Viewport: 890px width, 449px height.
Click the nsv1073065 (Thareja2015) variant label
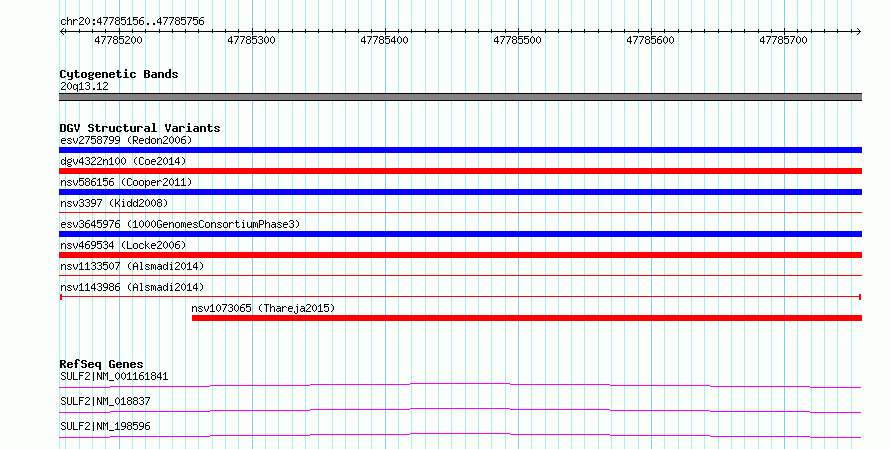(263, 308)
